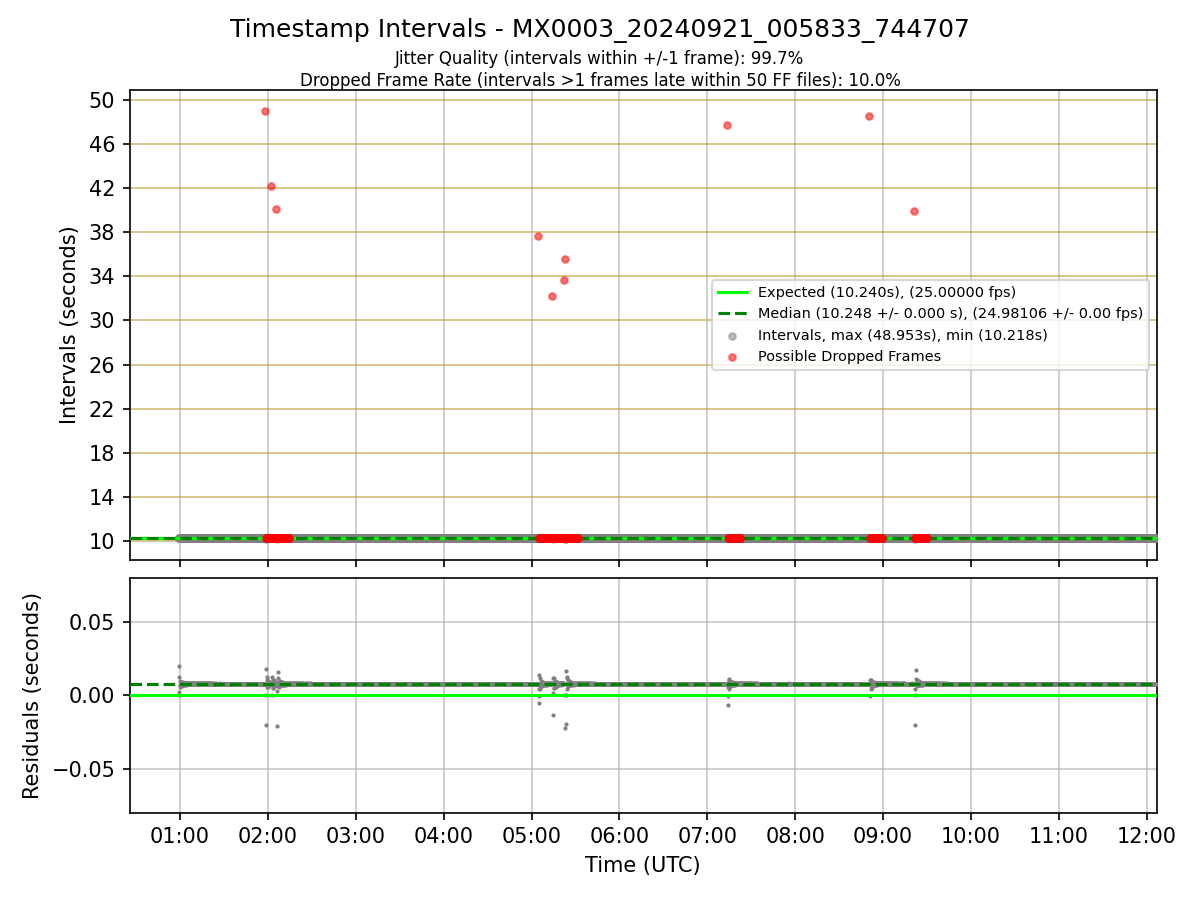Click the 'Jitter Quality' subtitle line
1200x900 pixels.
click(x=599, y=59)
